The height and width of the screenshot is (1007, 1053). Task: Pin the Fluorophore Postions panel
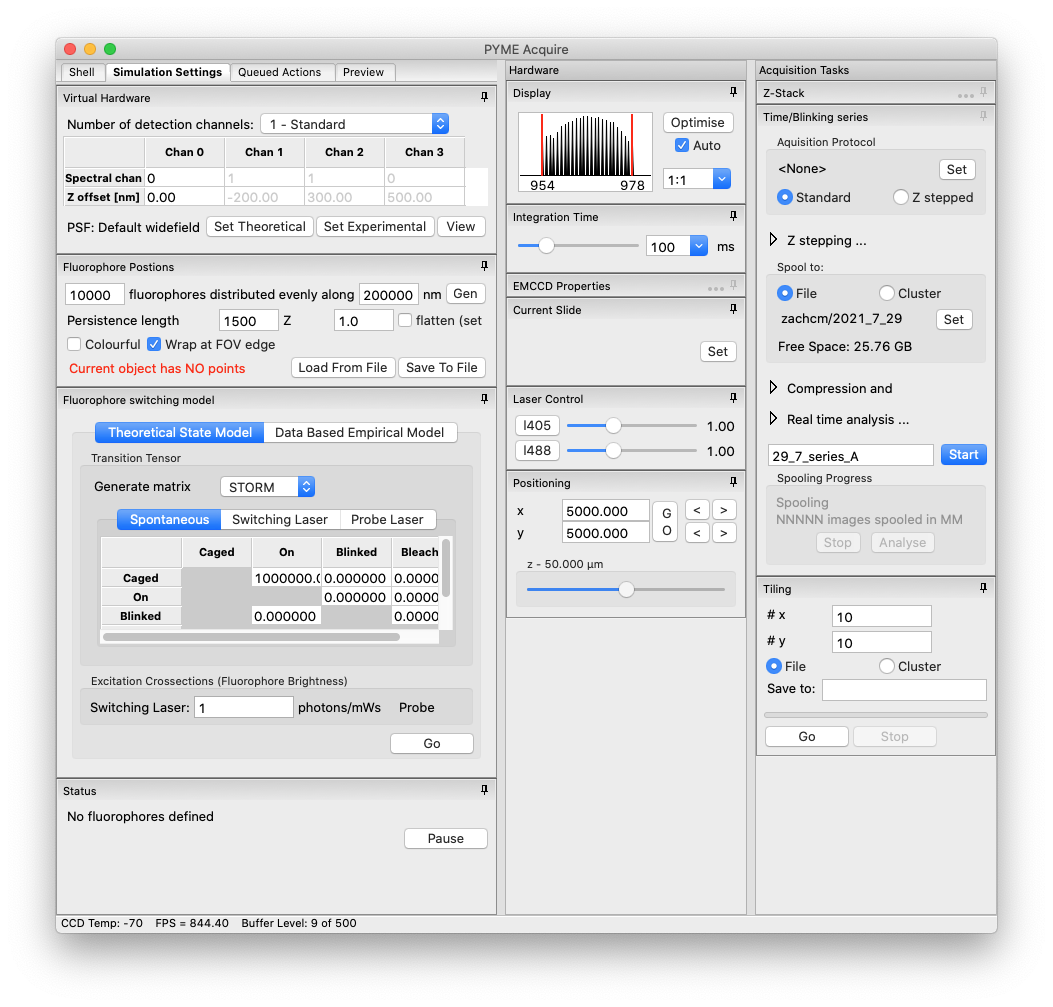(484, 266)
